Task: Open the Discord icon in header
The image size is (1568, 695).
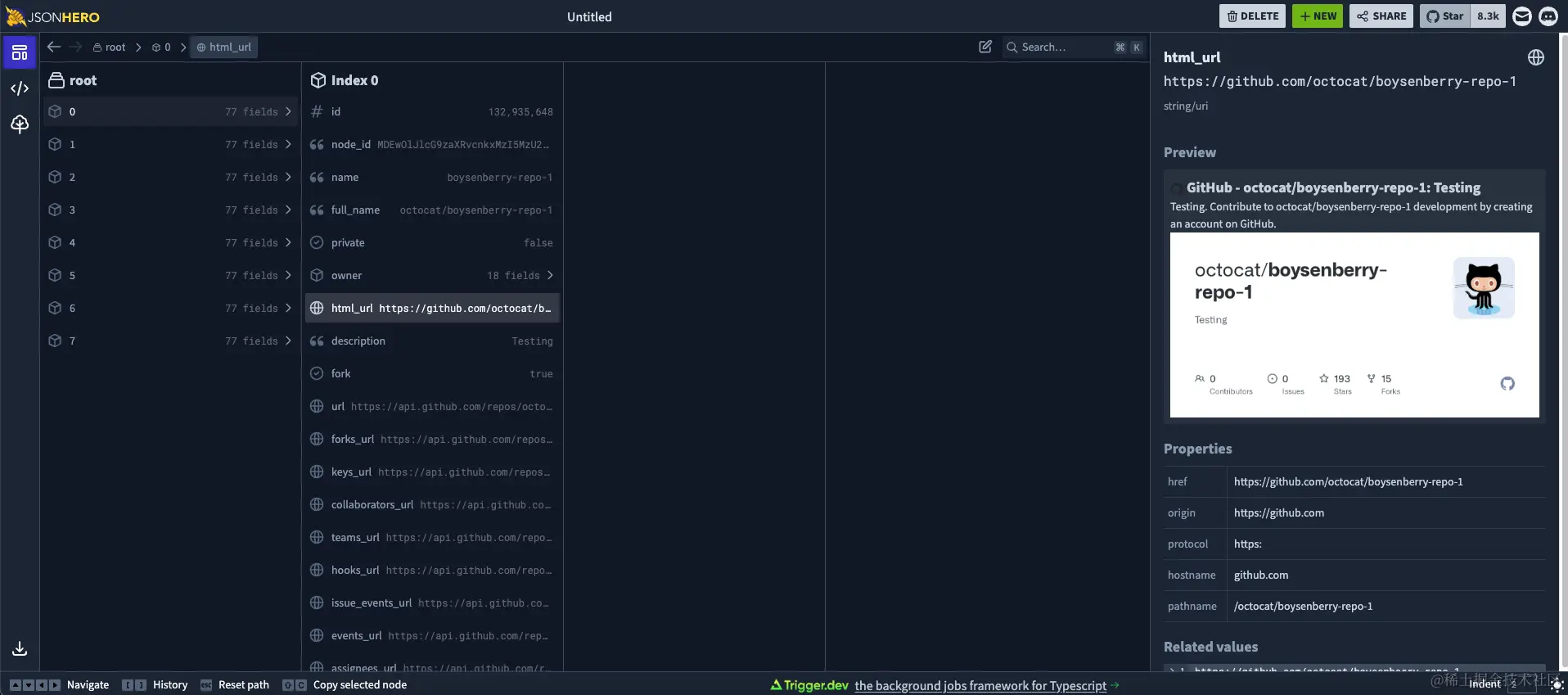Action: click(x=1548, y=16)
